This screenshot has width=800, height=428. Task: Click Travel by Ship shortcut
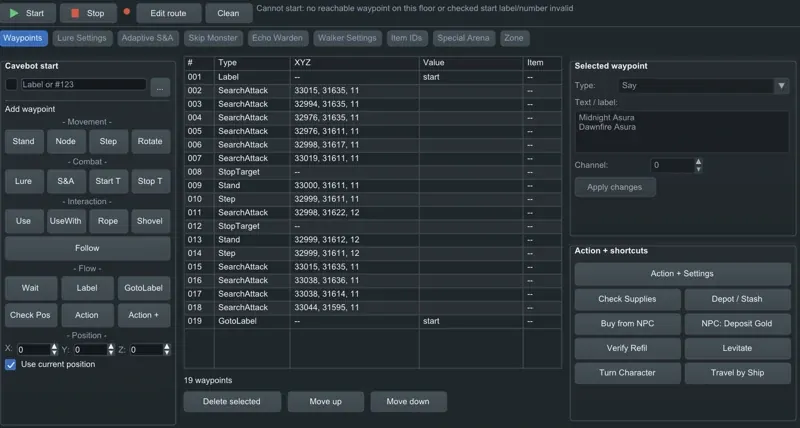click(x=737, y=373)
